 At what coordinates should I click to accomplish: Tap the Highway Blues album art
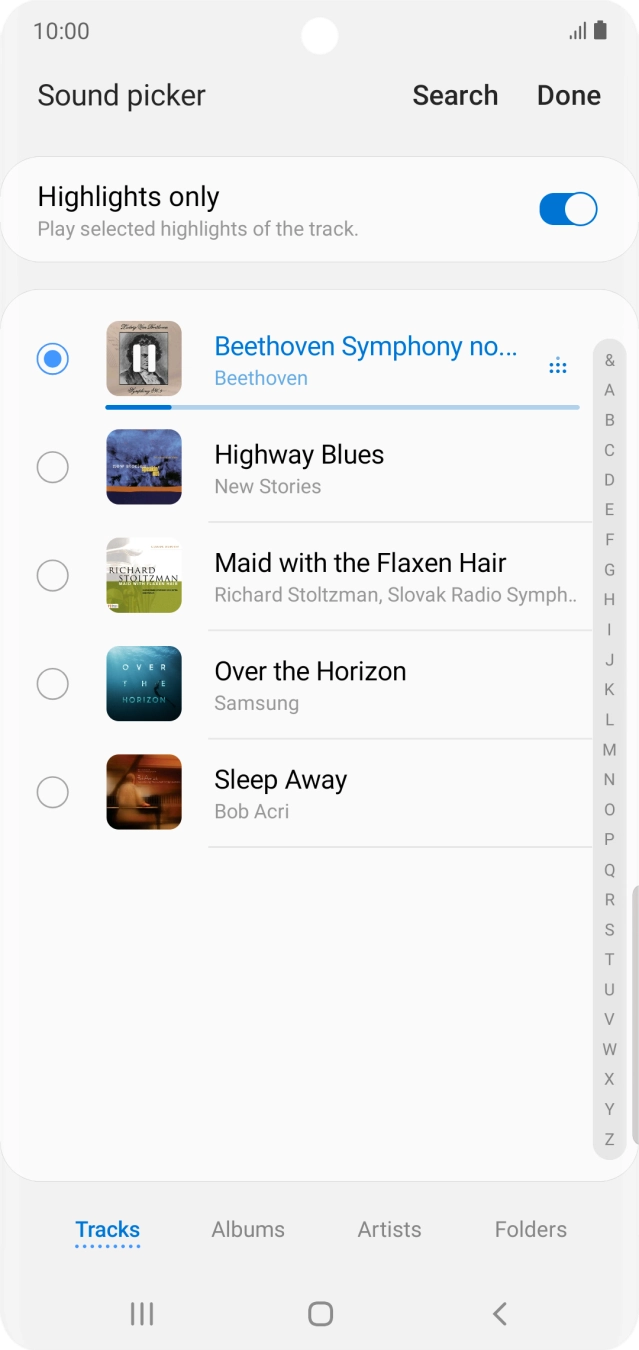(144, 467)
